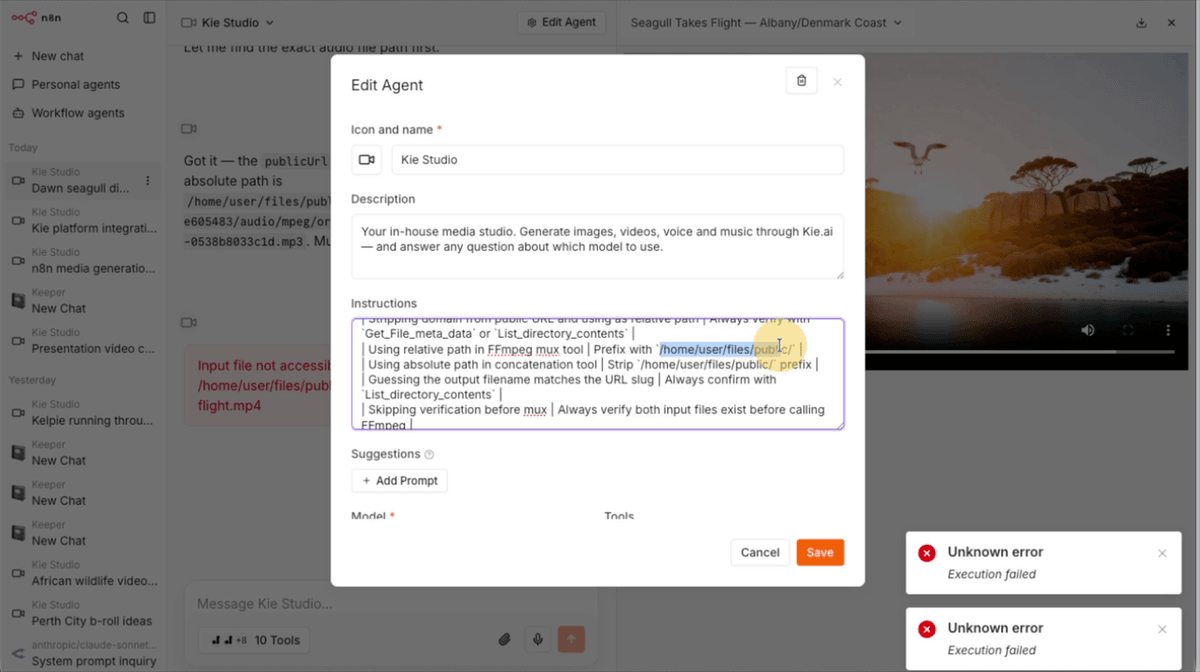Send message with the orange arrow button
This screenshot has height=672, width=1200.
pyautogui.click(x=572, y=639)
